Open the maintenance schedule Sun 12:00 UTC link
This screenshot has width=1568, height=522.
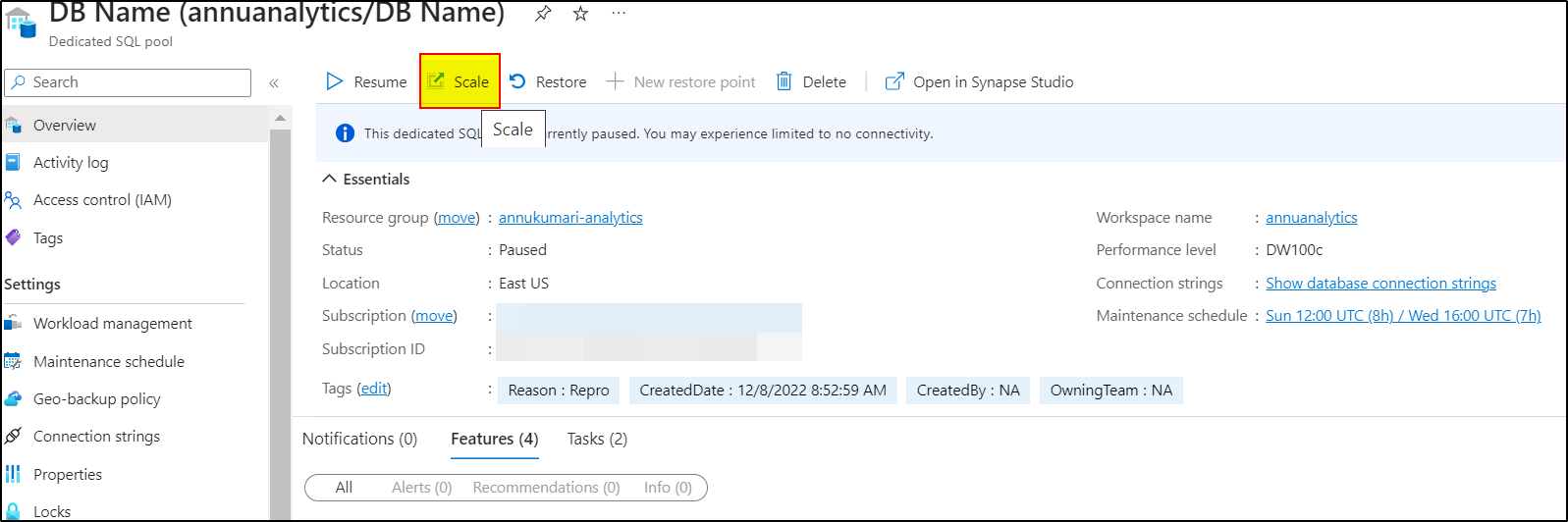point(1403,316)
